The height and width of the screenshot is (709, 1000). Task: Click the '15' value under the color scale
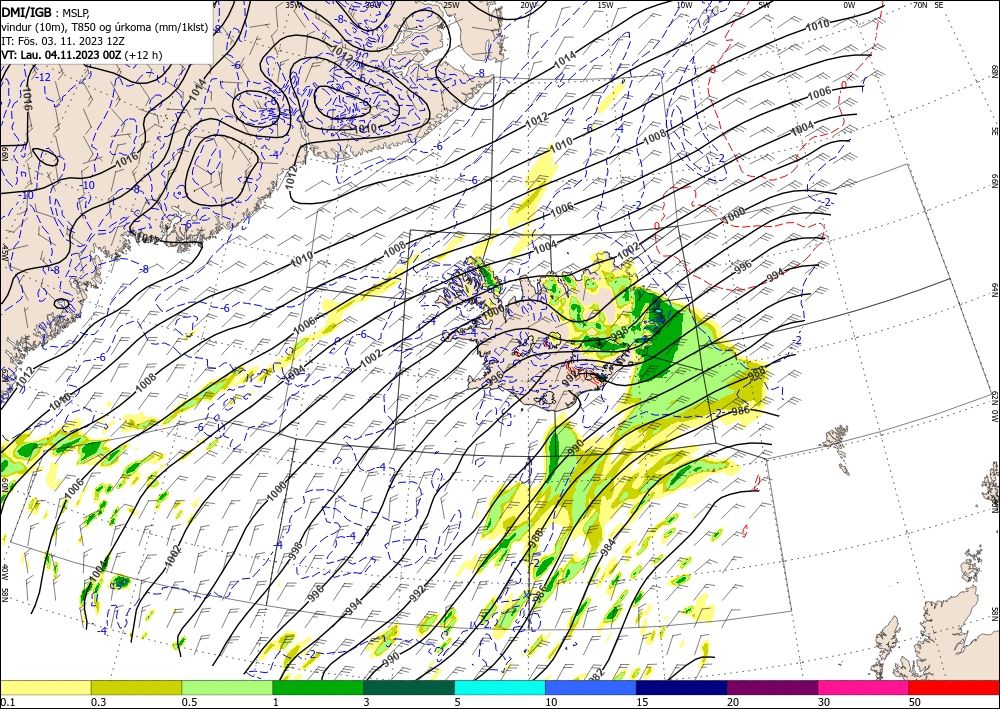click(x=642, y=702)
